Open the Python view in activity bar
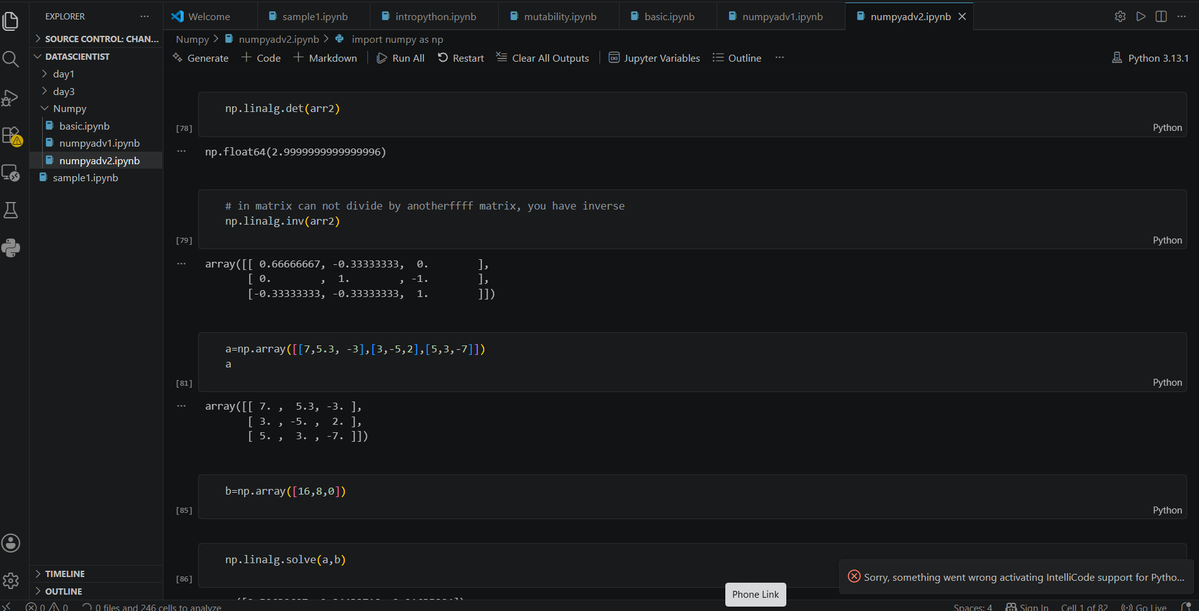The width and height of the screenshot is (1199, 611). click(11, 247)
